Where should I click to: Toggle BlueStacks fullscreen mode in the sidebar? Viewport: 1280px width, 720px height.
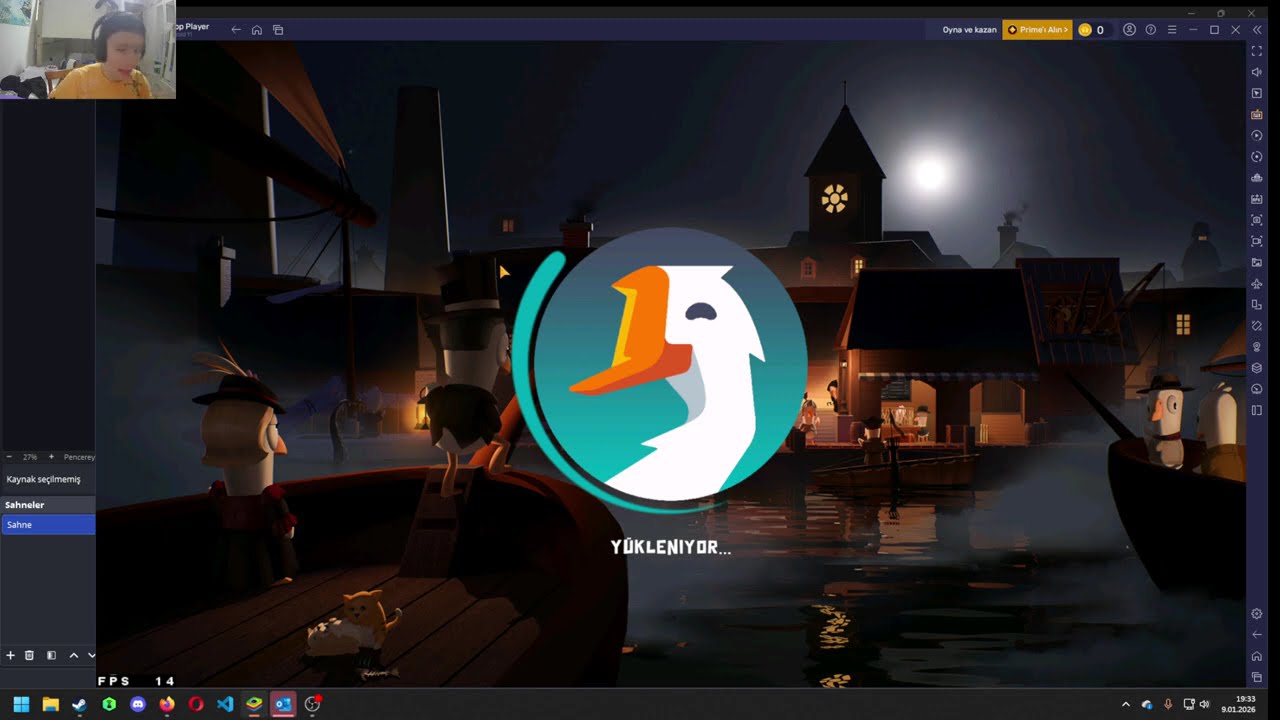[x=1257, y=50]
